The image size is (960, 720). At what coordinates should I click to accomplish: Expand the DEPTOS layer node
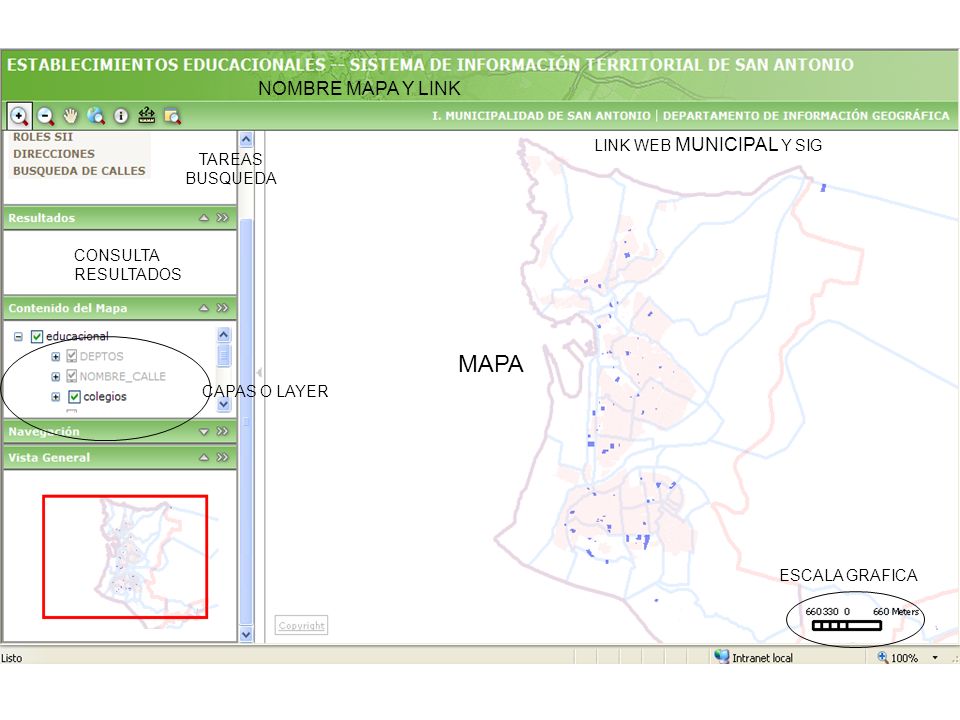tap(56, 356)
